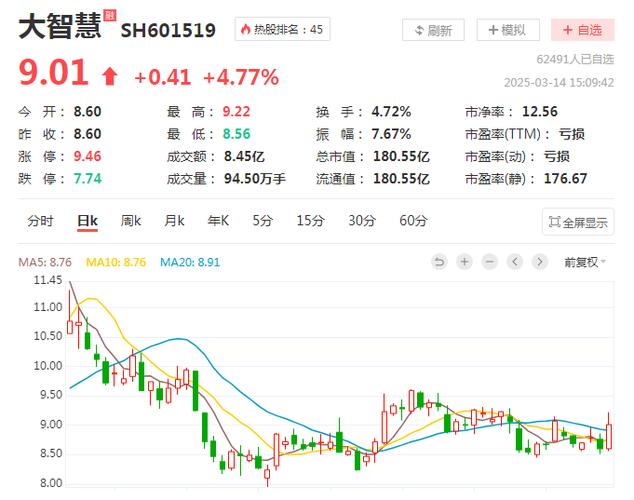Screen dimensions: 634x500
Task: Click the chart reset (undo arrow) icon
Action: pyautogui.click(x=440, y=262)
